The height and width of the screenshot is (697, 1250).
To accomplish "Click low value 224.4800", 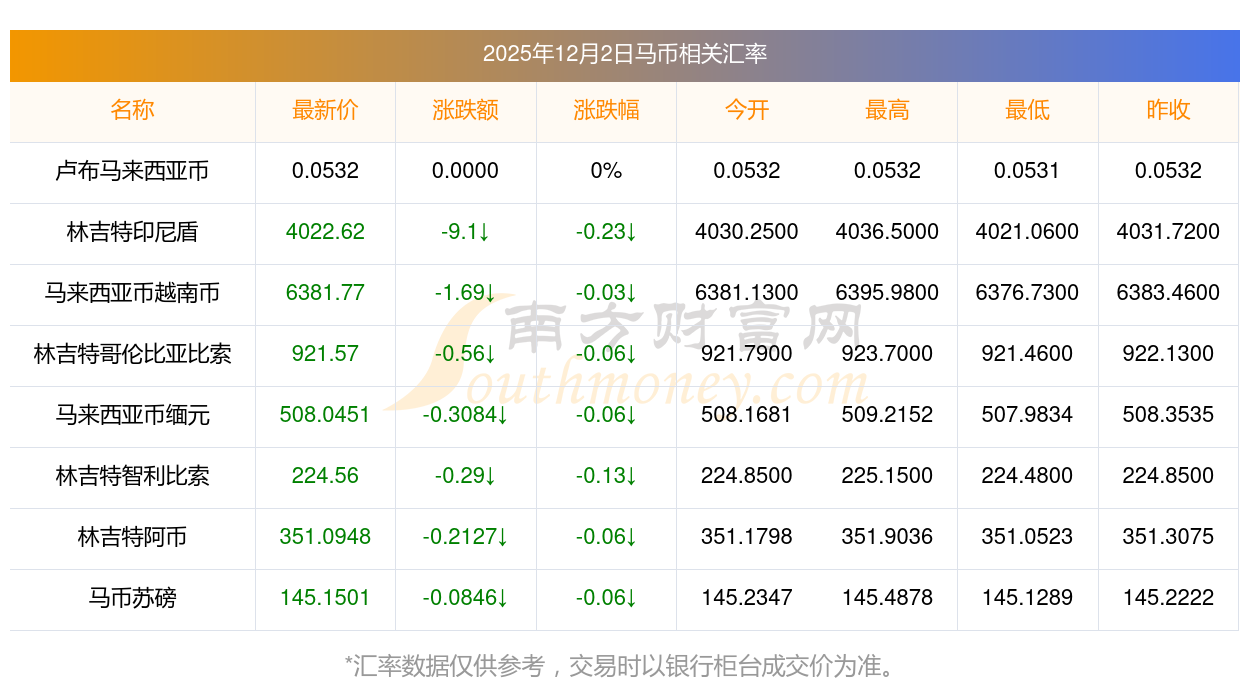I will pyautogui.click(x=1028, y=476).
